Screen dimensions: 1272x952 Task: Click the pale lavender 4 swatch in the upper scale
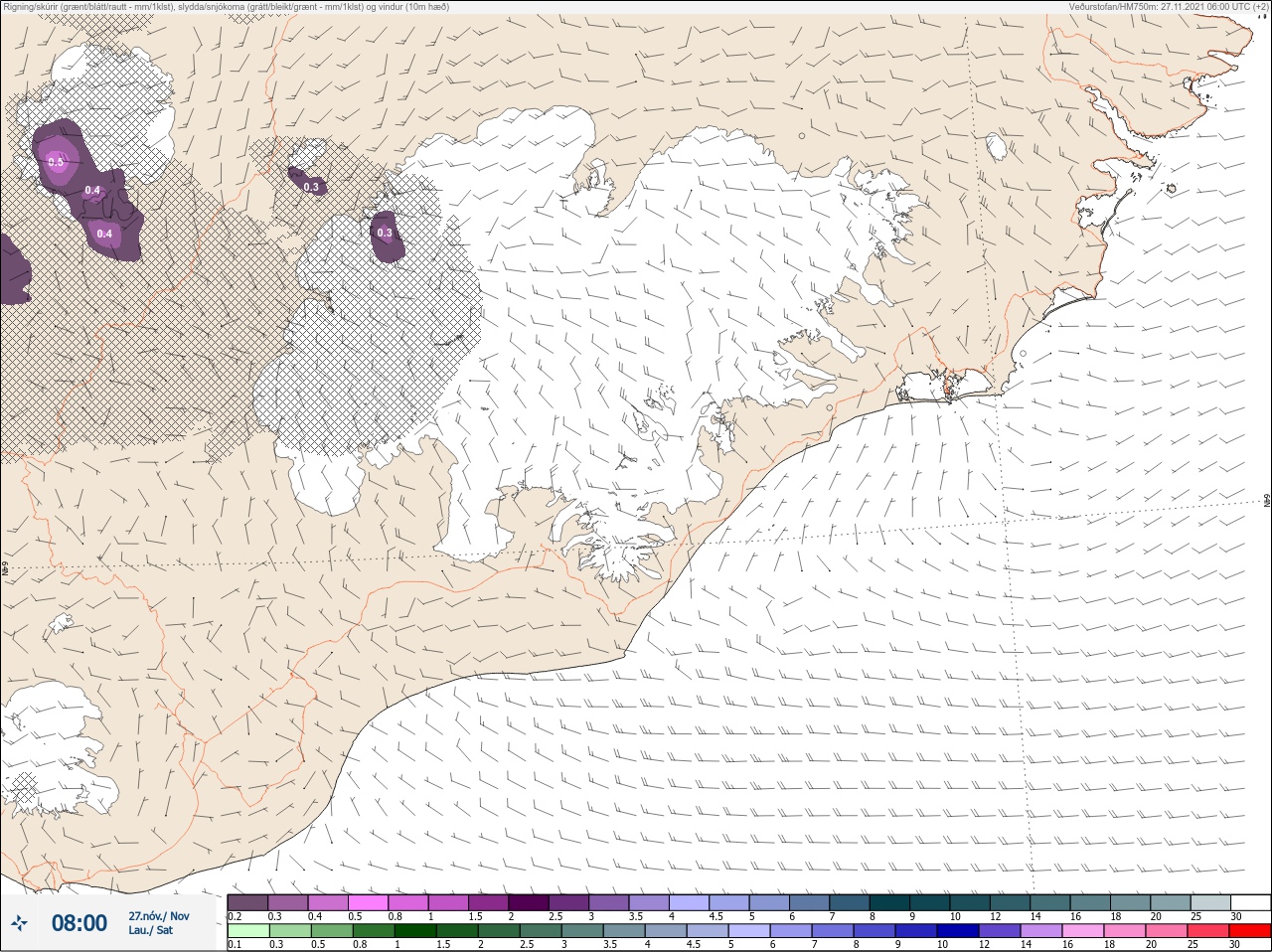689,902
